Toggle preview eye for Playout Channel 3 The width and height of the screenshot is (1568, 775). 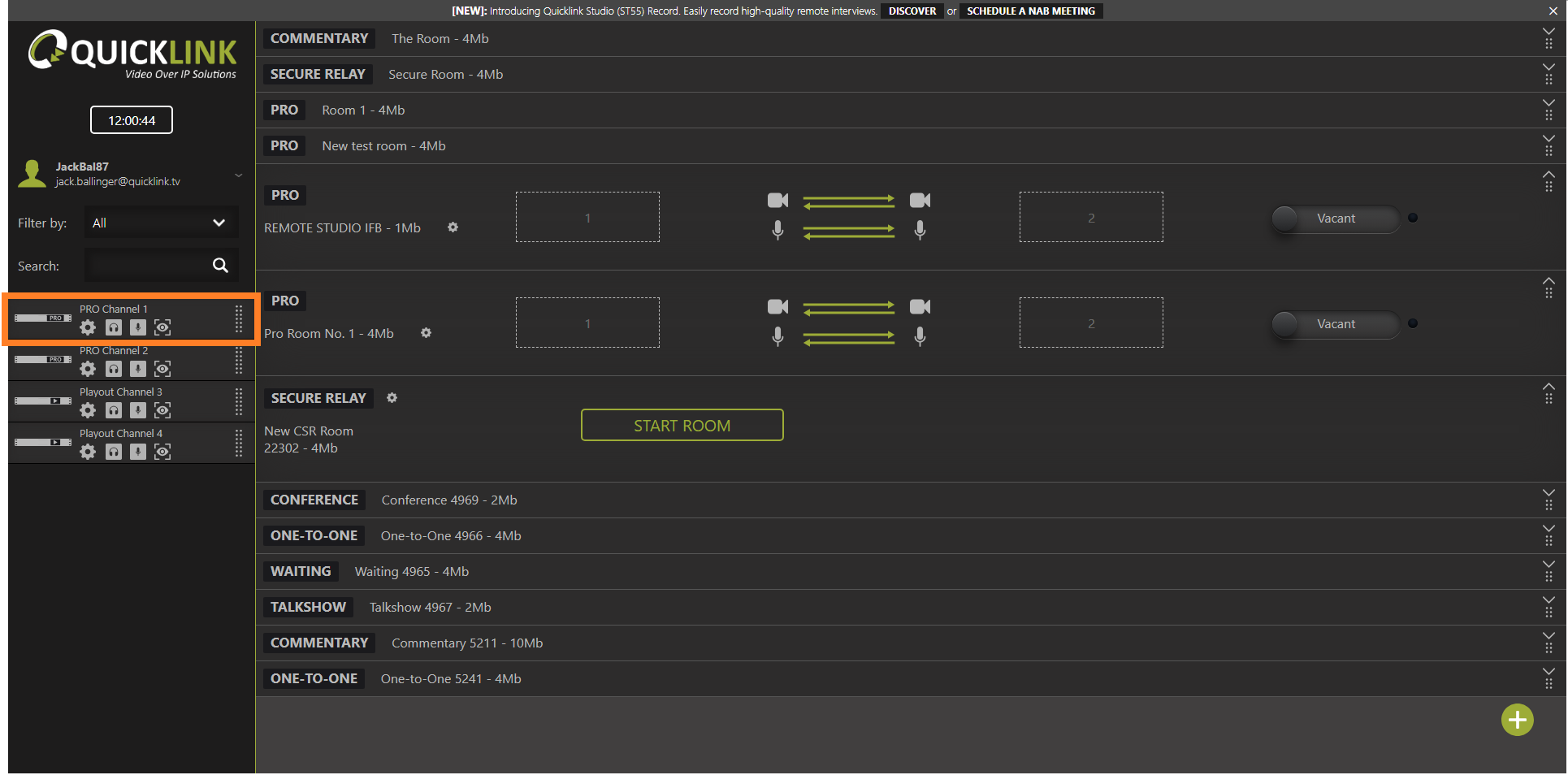pyautogui.click(x=162, y=410)
